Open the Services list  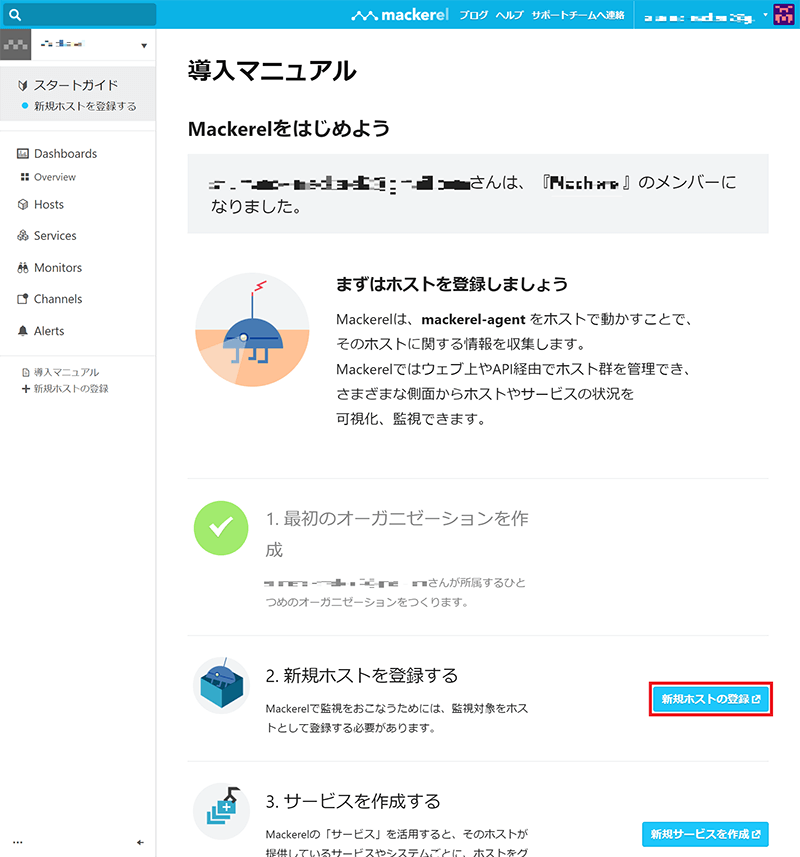[55, 236]
